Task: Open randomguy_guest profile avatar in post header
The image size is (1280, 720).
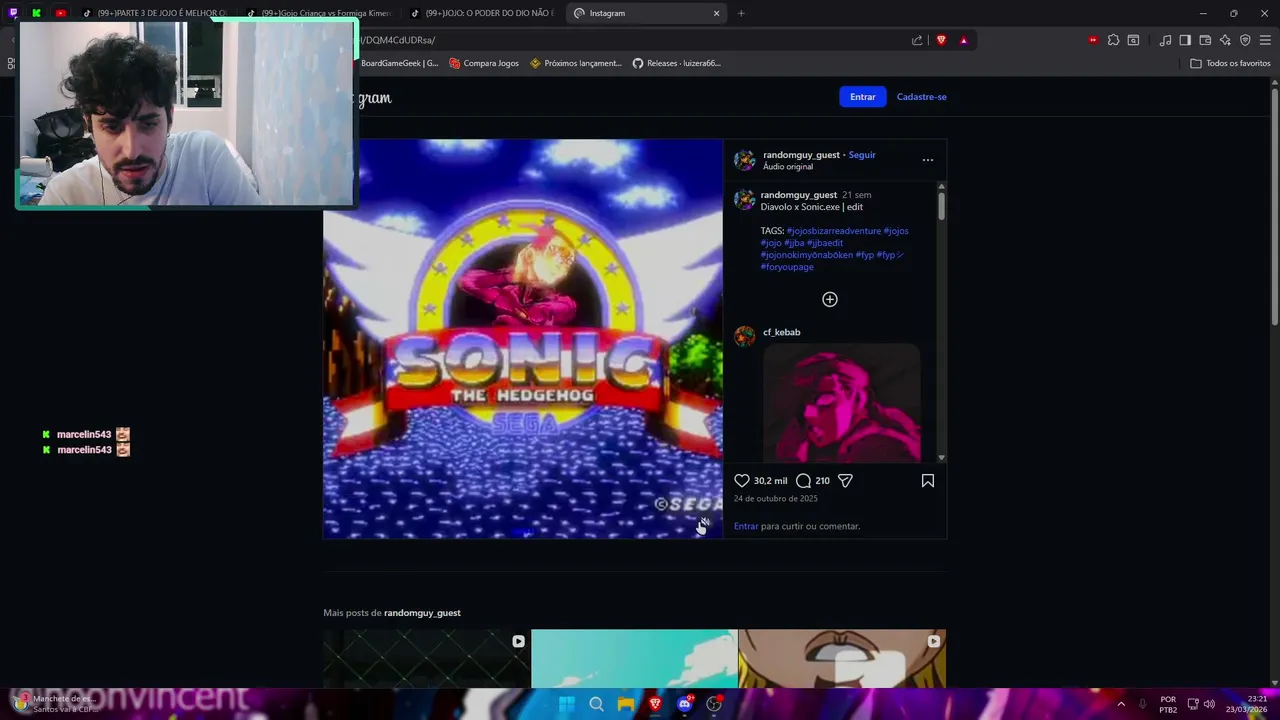Action: pyautogui.click(x=745, y=160)
